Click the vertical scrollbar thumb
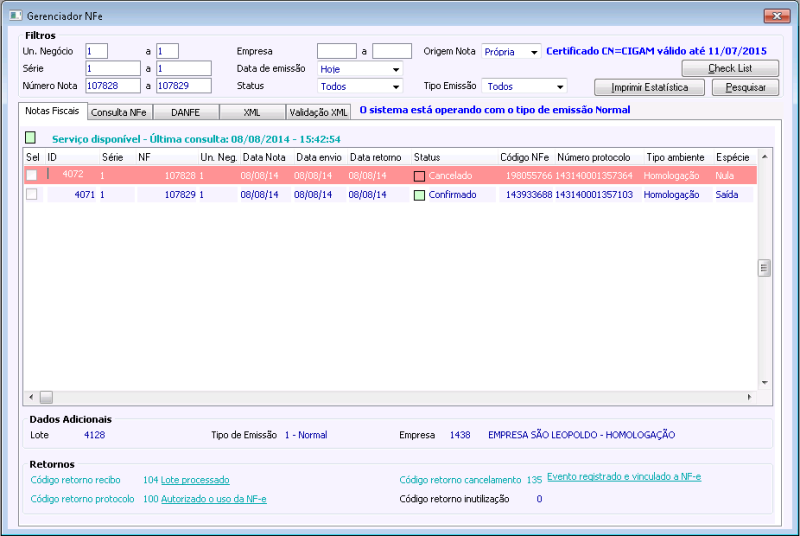This screenshot has height=536, width=800. (x=764, y=268)
